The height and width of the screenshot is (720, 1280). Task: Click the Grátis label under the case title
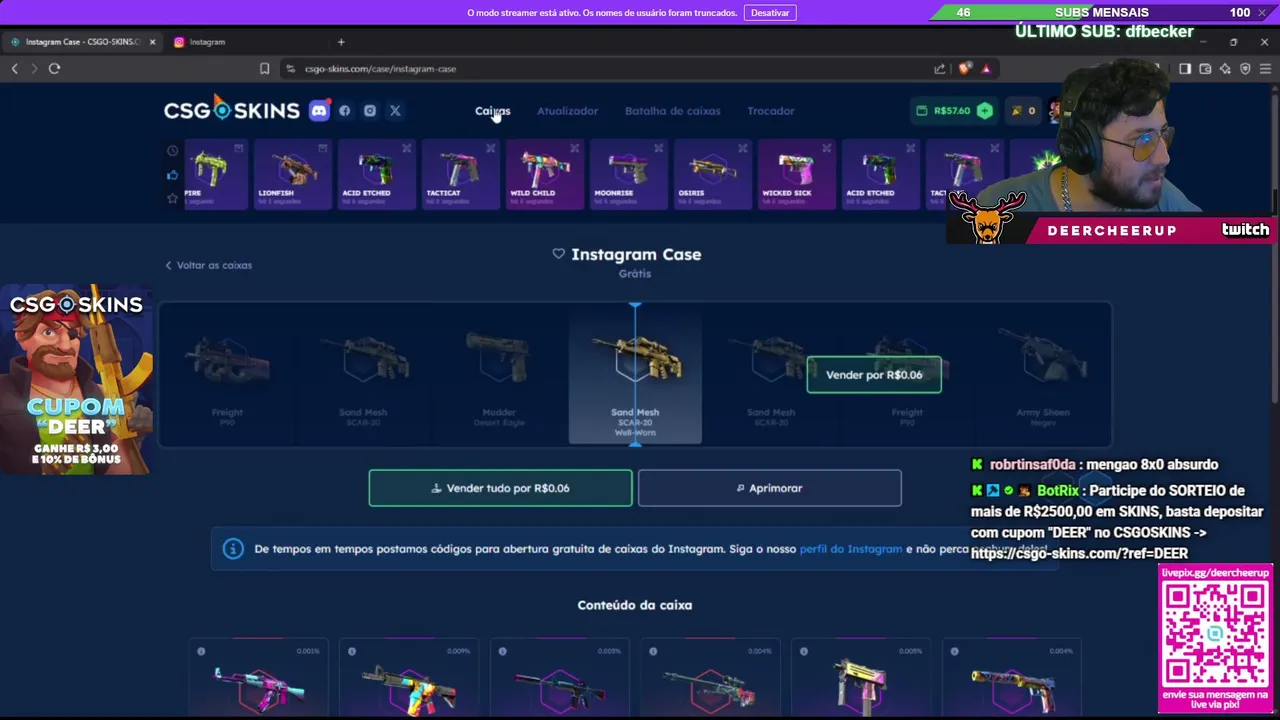click(635, 273)
